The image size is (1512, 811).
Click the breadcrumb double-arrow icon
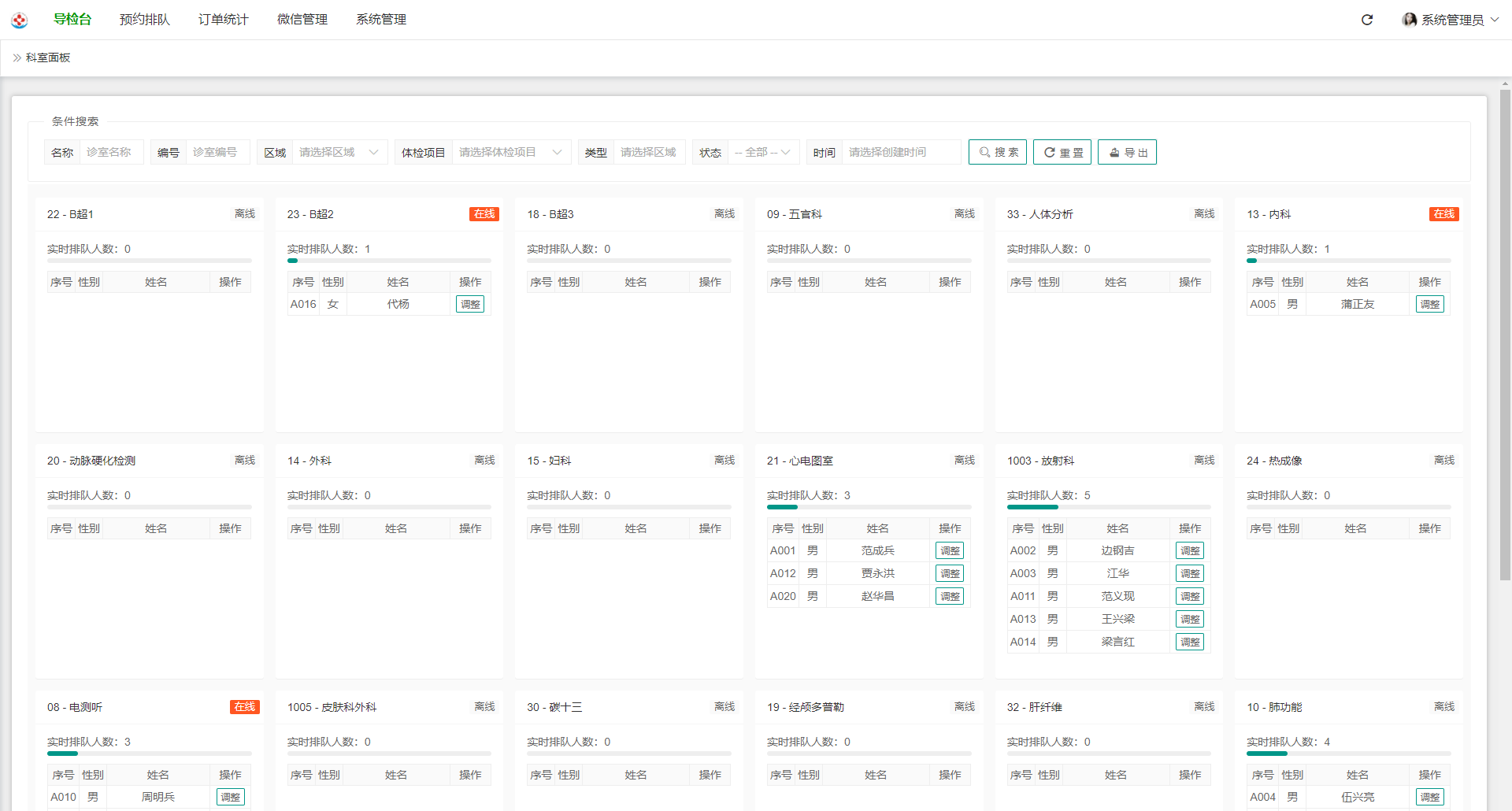click(x=17, y=57)
